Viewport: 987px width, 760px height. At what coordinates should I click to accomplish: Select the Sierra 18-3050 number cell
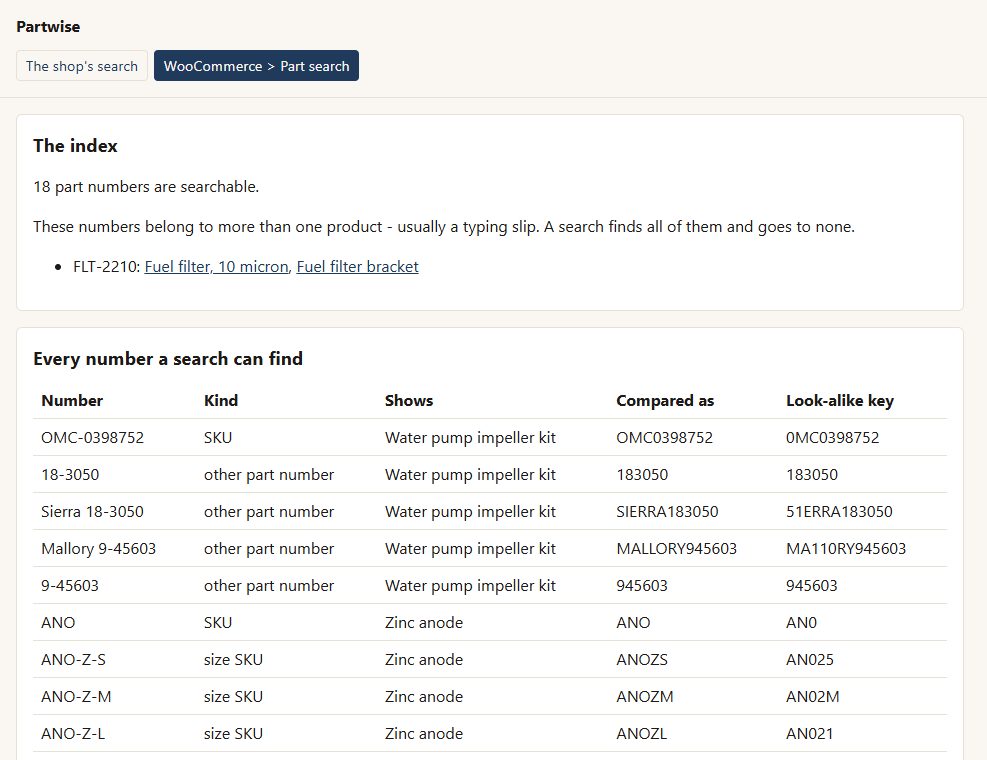click(93, 511)
